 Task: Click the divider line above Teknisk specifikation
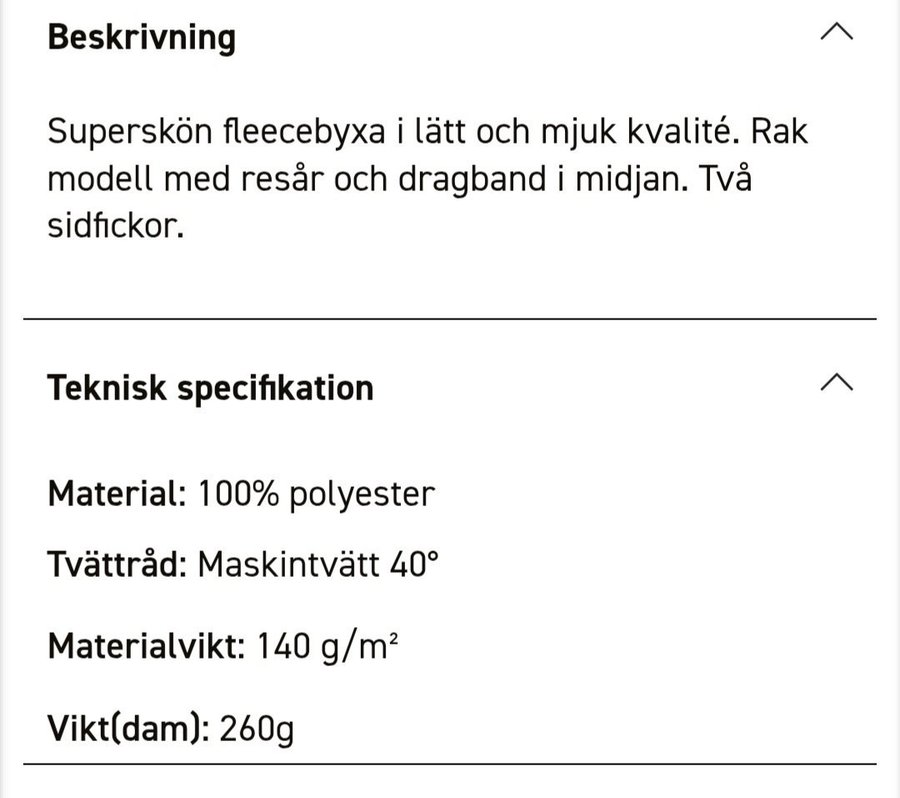[x=450, y=319]
